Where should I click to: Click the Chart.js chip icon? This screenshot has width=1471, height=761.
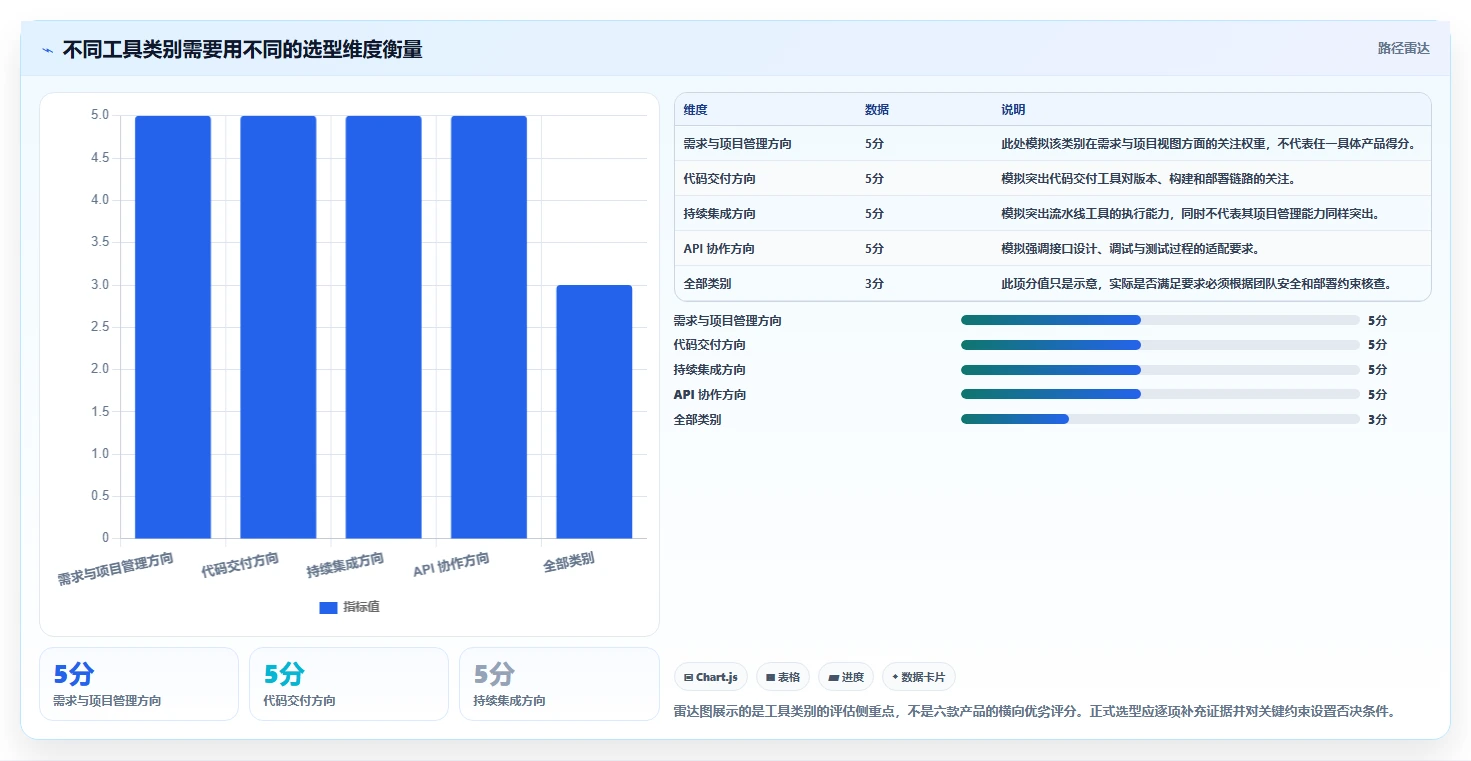[689, 678]
